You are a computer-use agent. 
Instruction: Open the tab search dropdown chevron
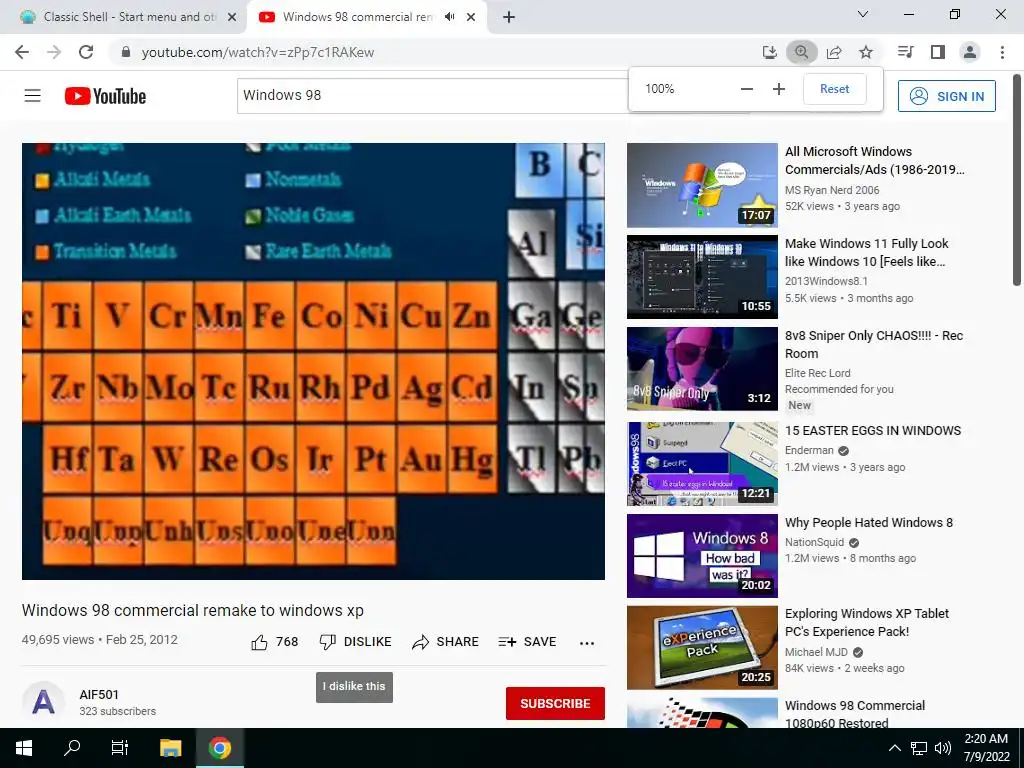click(x=863, y=14)
